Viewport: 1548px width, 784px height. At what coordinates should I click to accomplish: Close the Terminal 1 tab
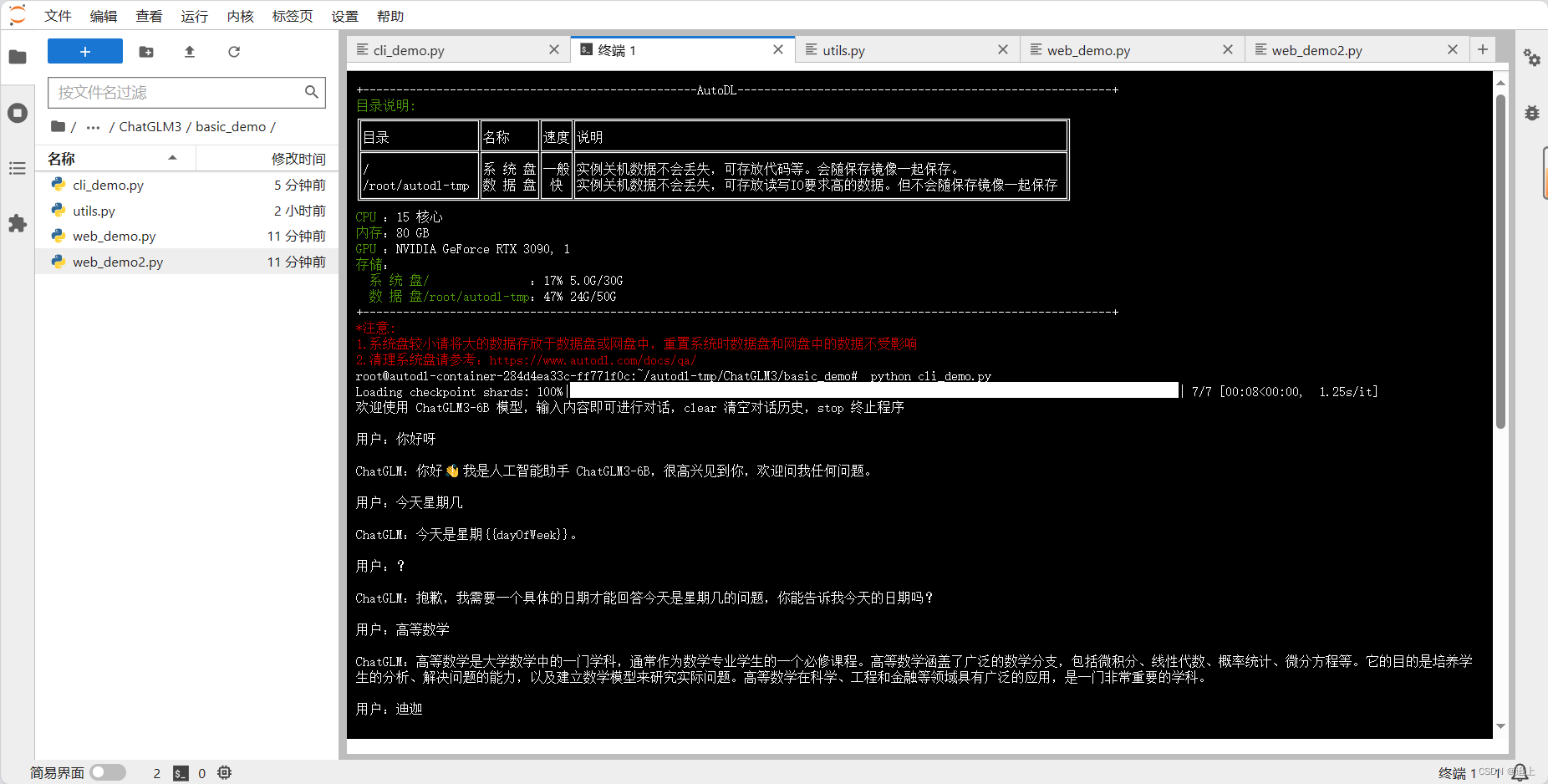pyautogui.click(x=778, y=49)
